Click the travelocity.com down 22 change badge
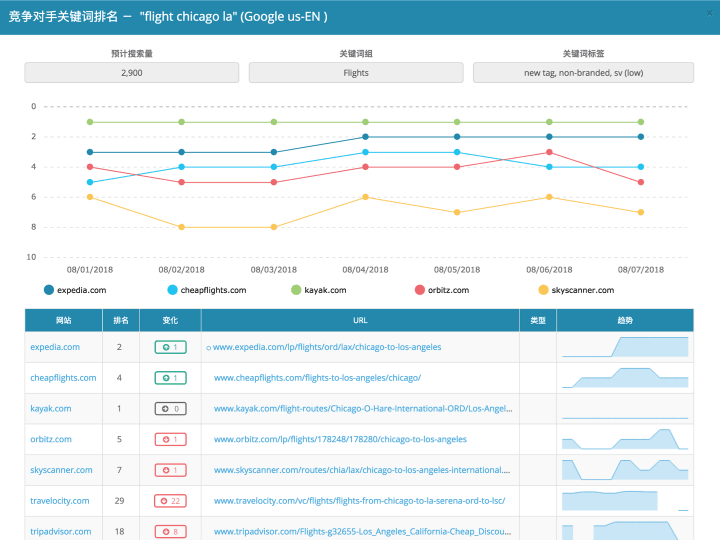This screenshot has width=720, height=540. point(170,501)
